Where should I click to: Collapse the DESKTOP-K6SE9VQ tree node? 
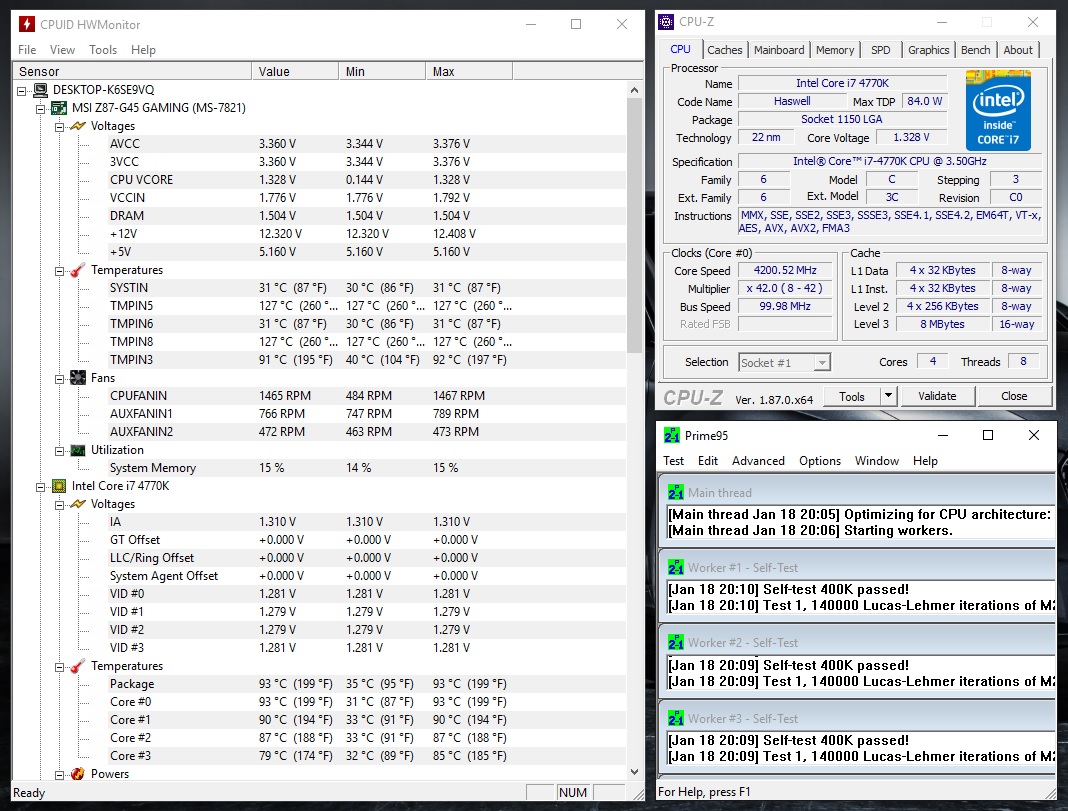click(22, 91)
